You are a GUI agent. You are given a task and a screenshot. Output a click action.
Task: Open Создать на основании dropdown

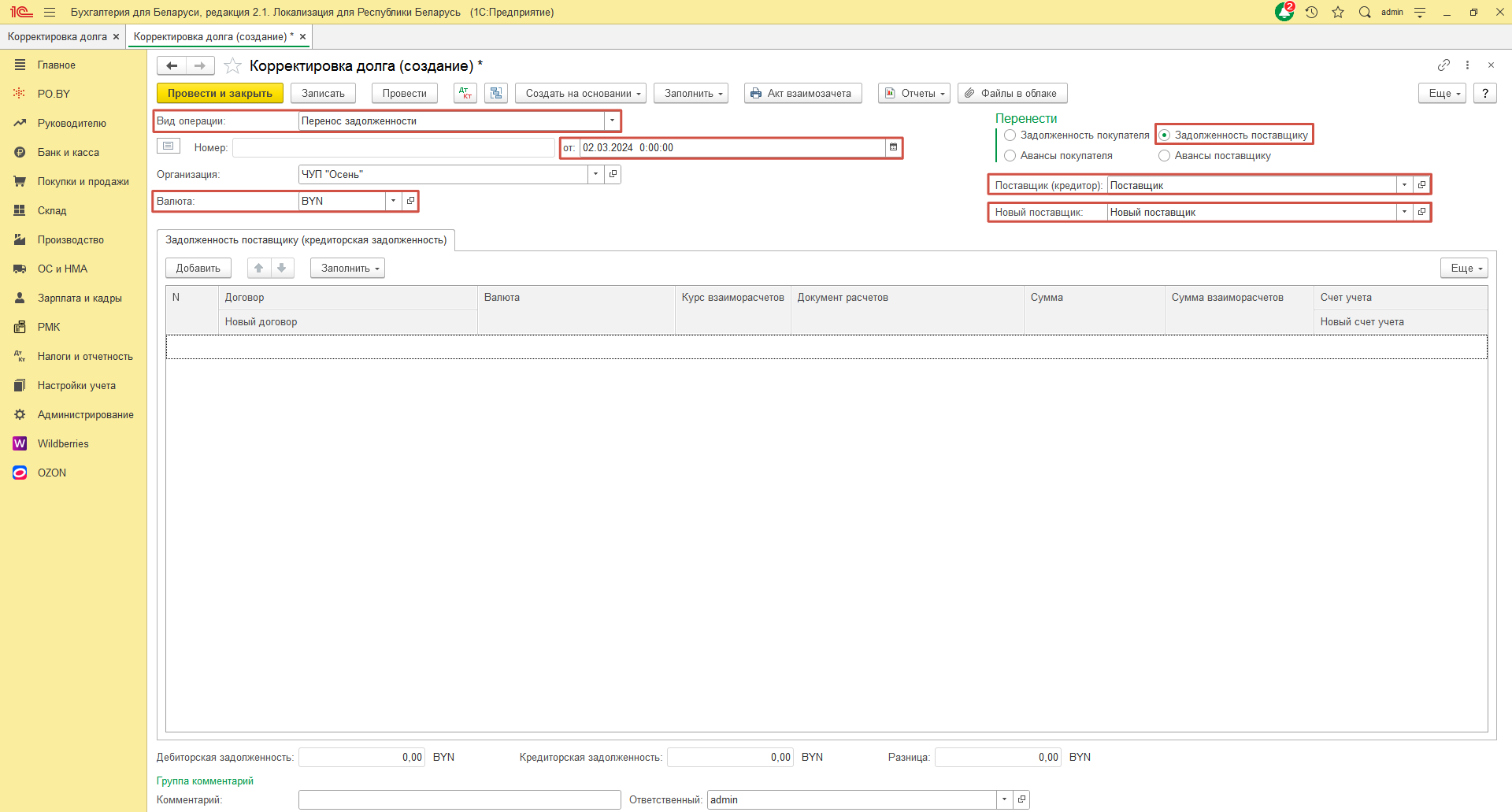pyautogui.click(x=580, y=93)
